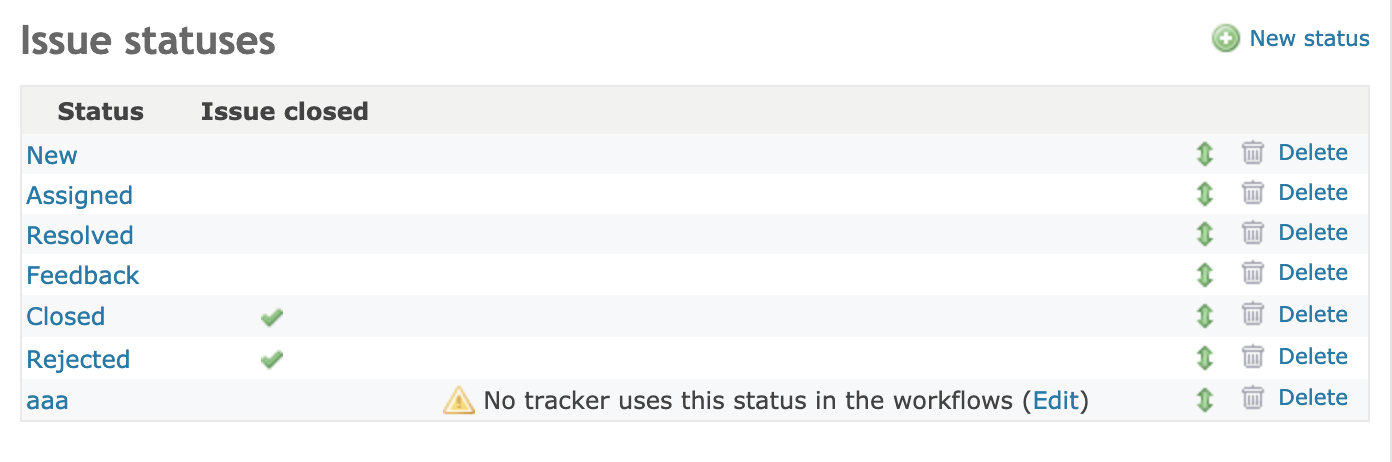The image size is (1392, 462).
Task: Click the Issue closed column header
Action: tap(284, 112)
